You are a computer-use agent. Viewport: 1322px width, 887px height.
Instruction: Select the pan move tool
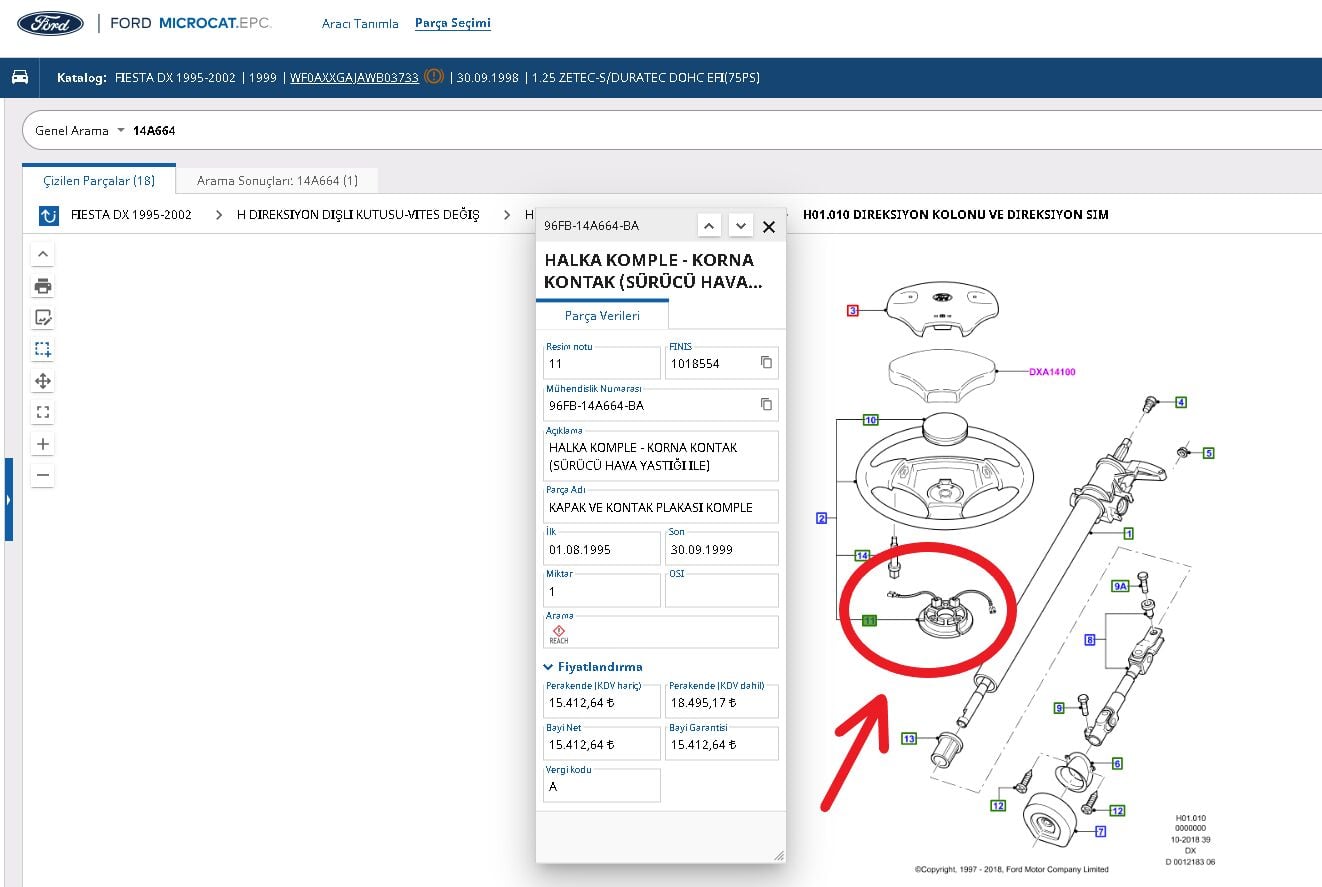(42, 380)
